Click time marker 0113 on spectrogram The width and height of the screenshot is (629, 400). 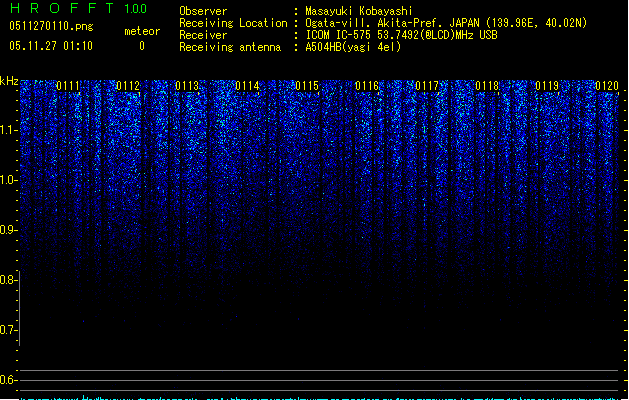point(187,86)
